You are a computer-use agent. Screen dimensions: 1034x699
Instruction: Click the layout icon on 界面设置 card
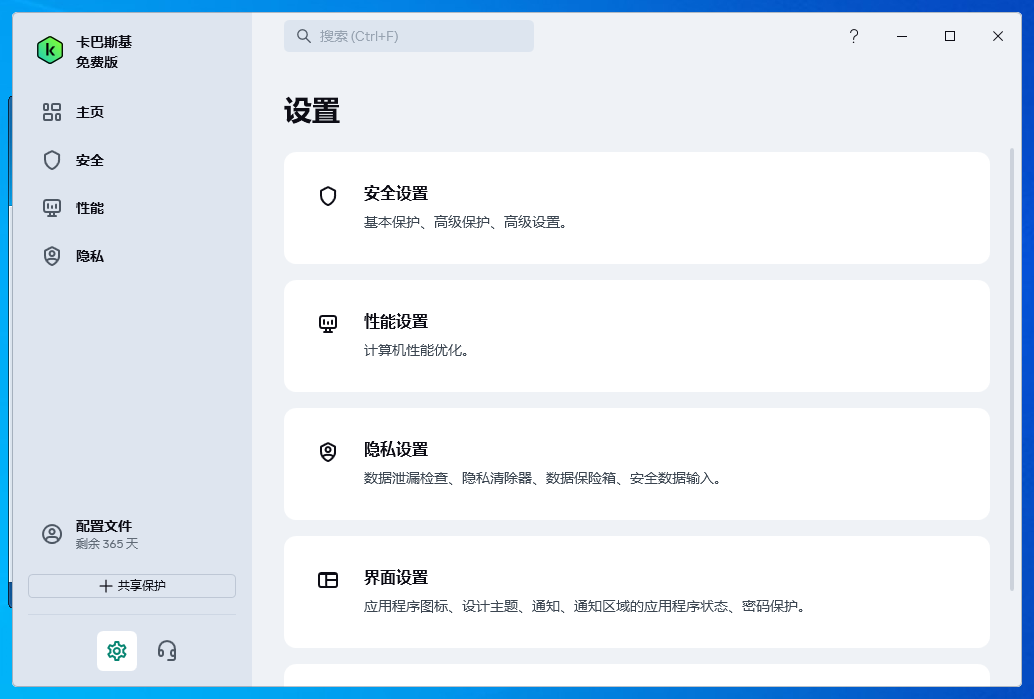coord(328,581)
